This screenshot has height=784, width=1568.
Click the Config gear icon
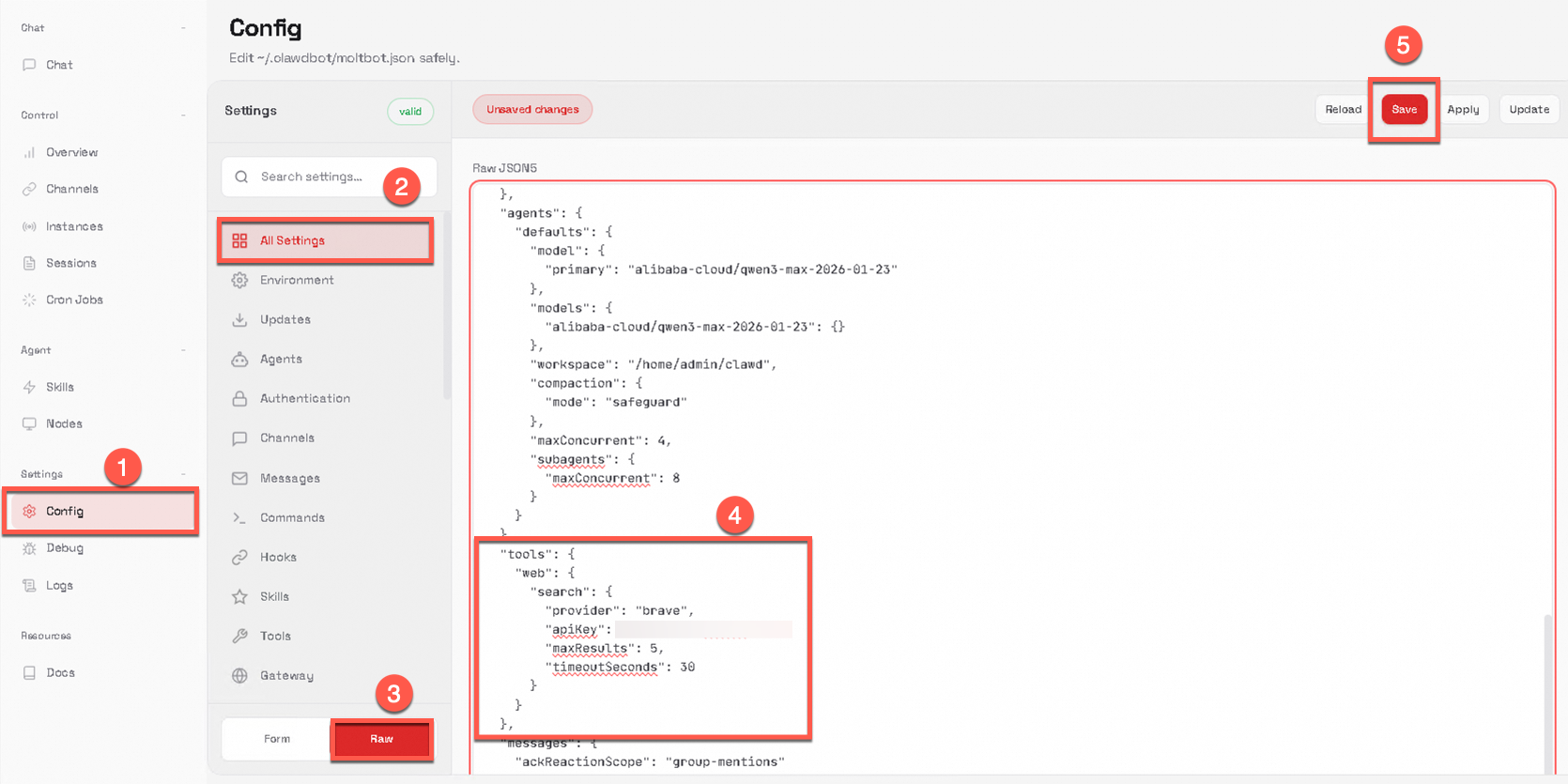coord(29,511)
